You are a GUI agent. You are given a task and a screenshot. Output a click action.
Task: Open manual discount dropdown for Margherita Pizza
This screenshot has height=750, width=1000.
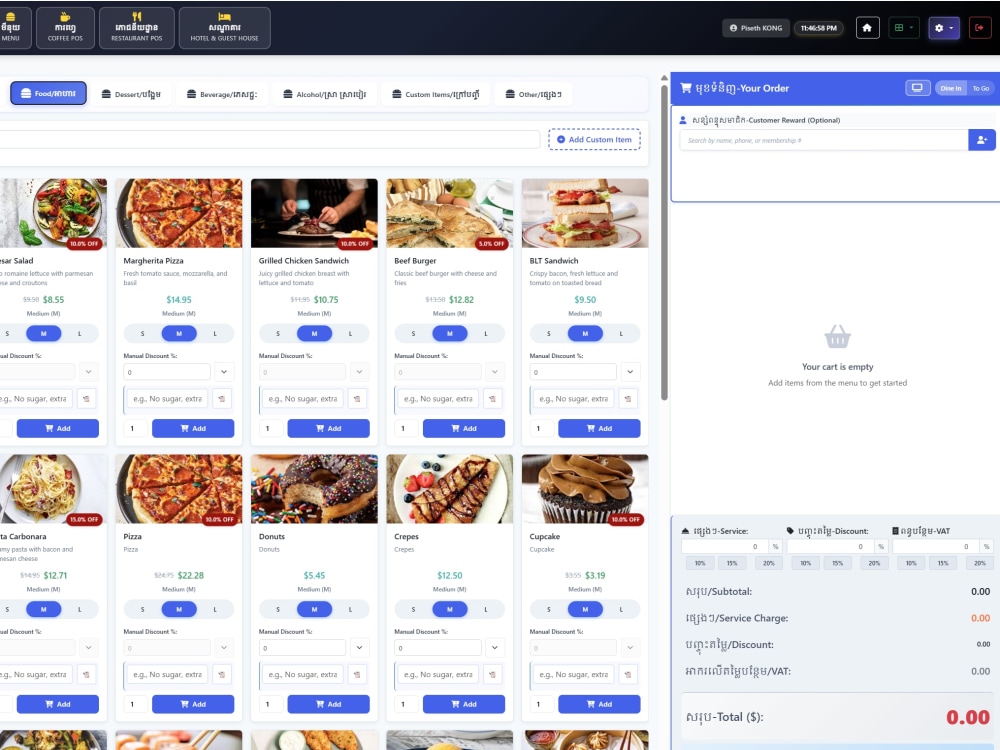click(224, 372)
